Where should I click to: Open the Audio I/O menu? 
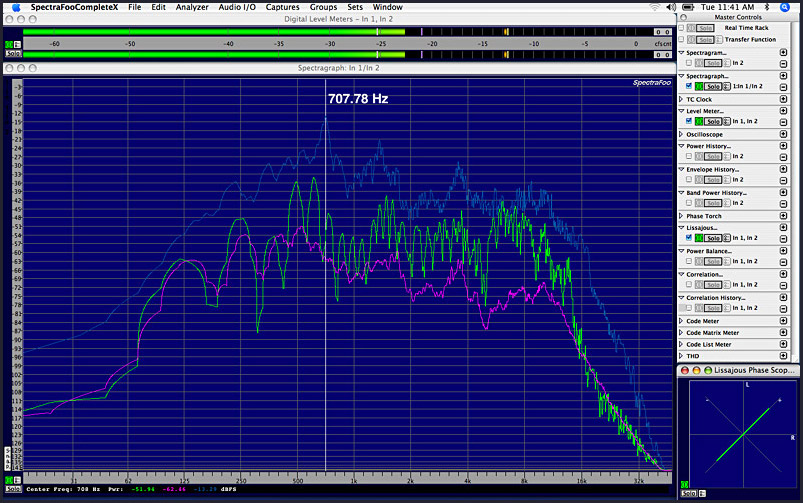pyautogui.click(x=237, y=7)
